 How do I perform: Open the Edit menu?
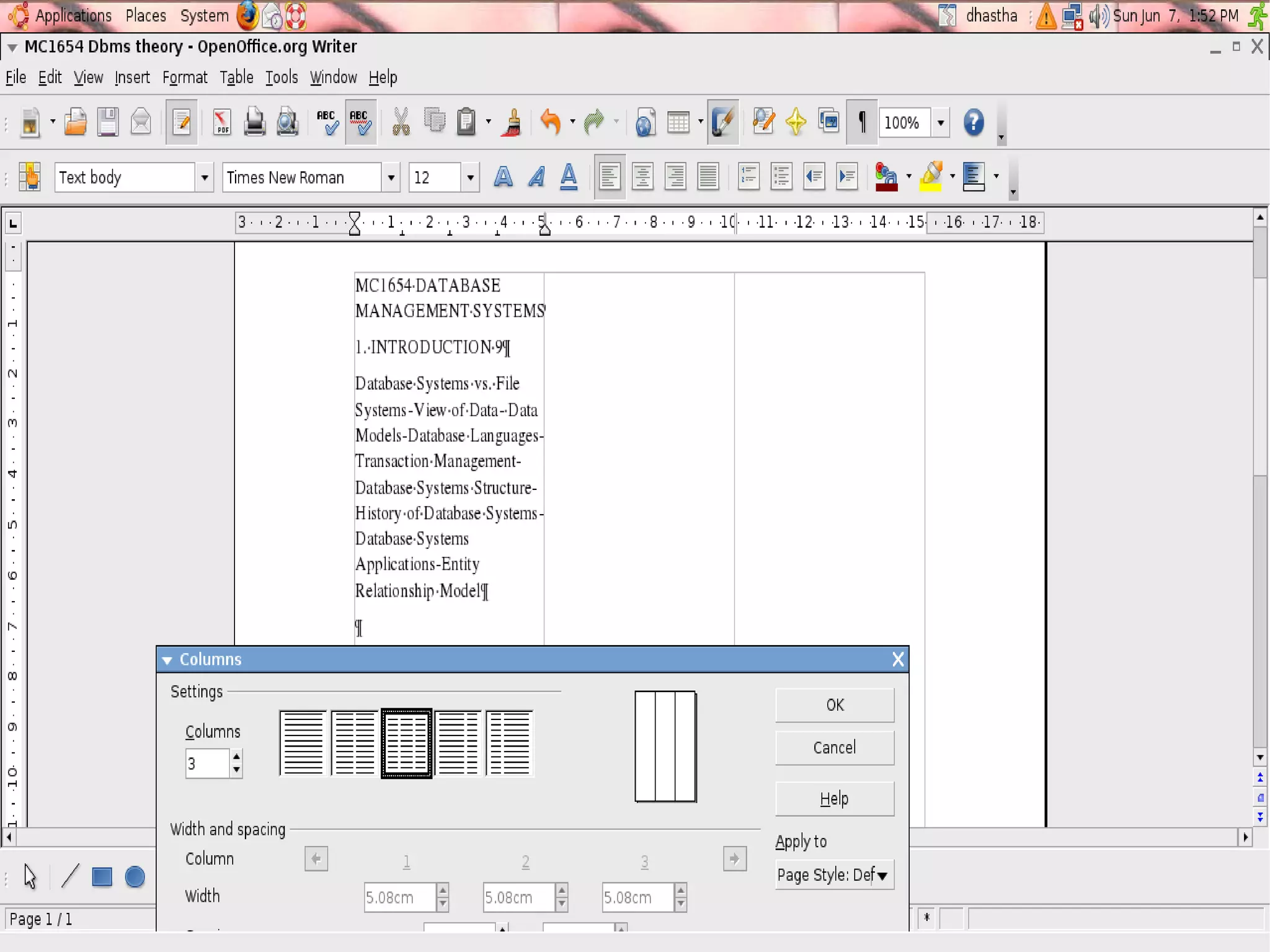pos(50,78)
